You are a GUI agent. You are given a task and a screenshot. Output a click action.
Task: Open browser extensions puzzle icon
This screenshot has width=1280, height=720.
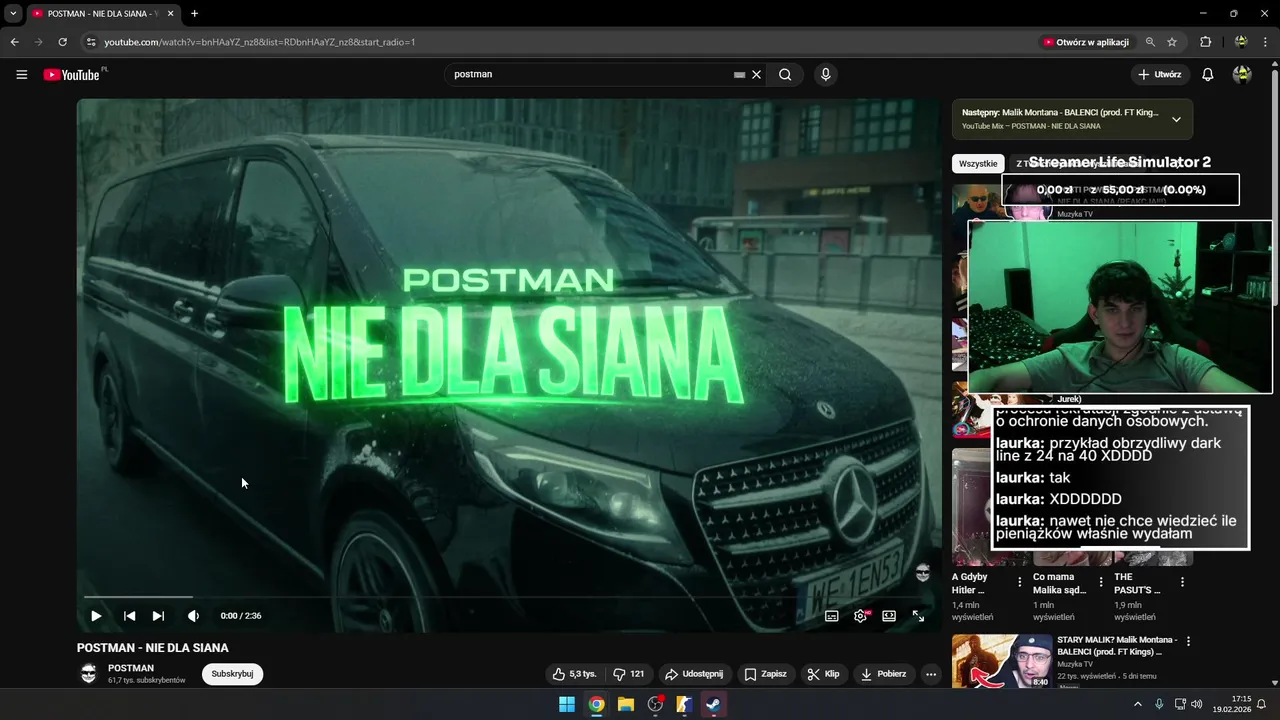1205,42
